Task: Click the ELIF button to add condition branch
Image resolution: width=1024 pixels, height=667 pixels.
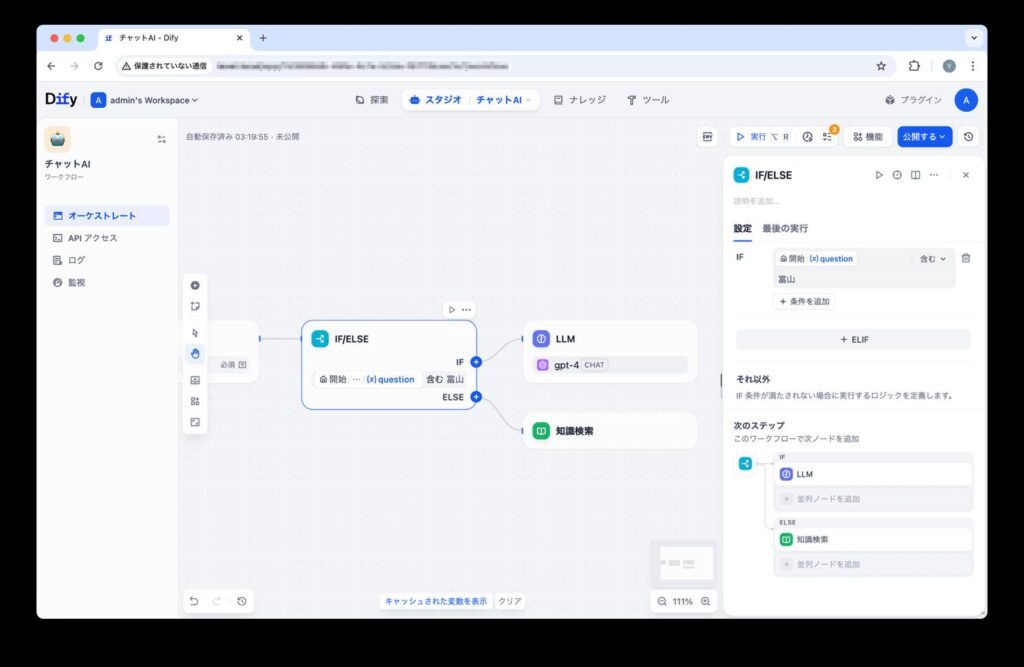Action: (x=854, y=339)
